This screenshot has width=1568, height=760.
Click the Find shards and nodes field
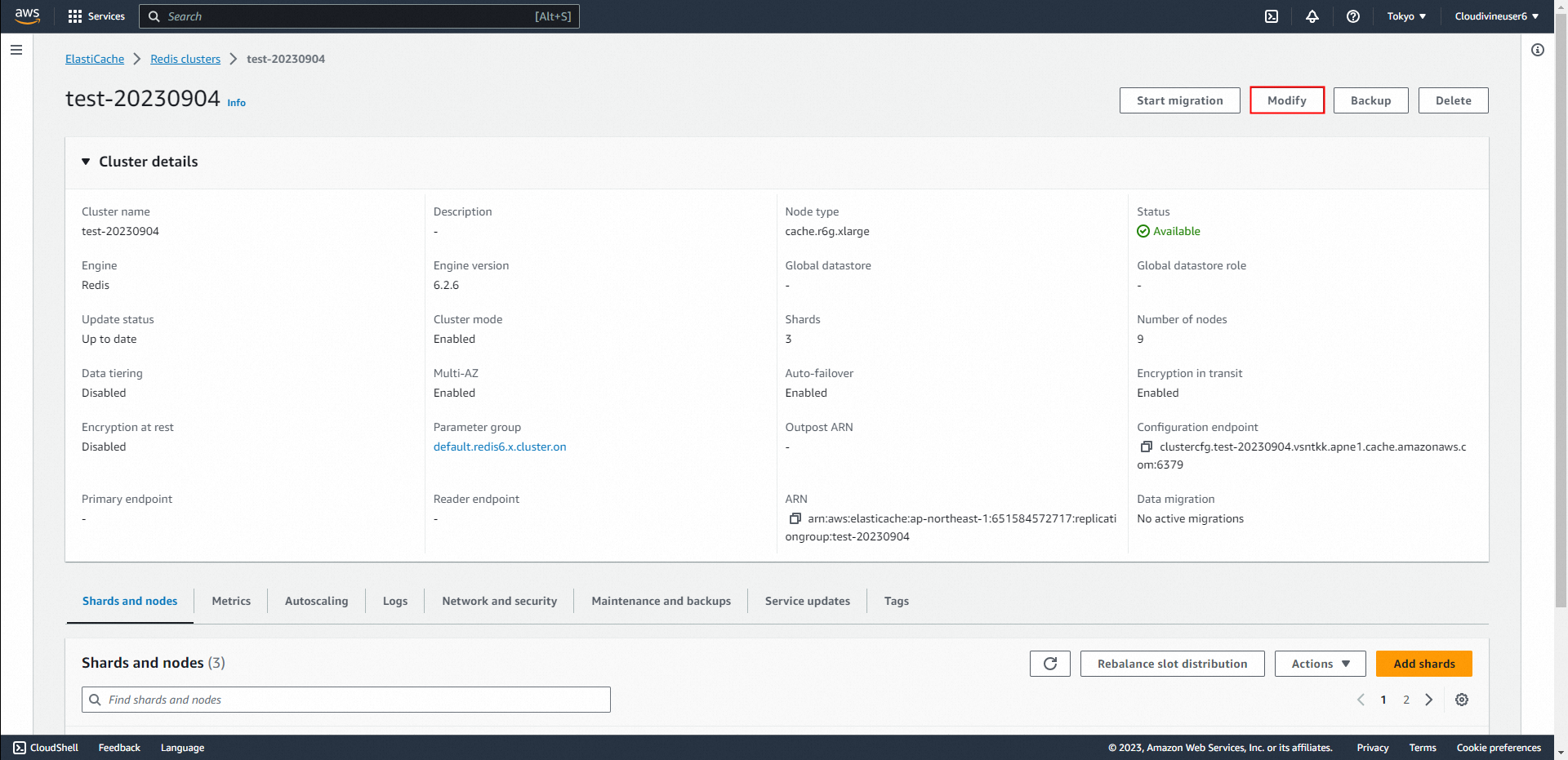(x=346, y=700)
